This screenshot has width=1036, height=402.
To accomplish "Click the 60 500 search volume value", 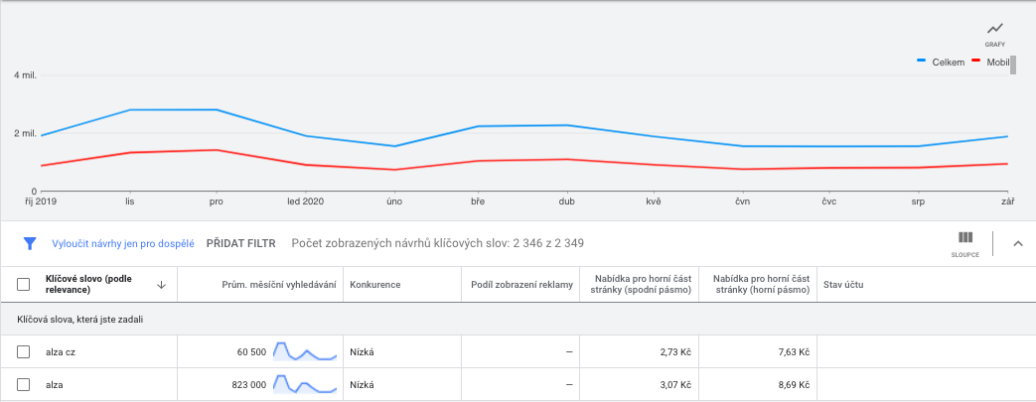I will pos(251,352).
